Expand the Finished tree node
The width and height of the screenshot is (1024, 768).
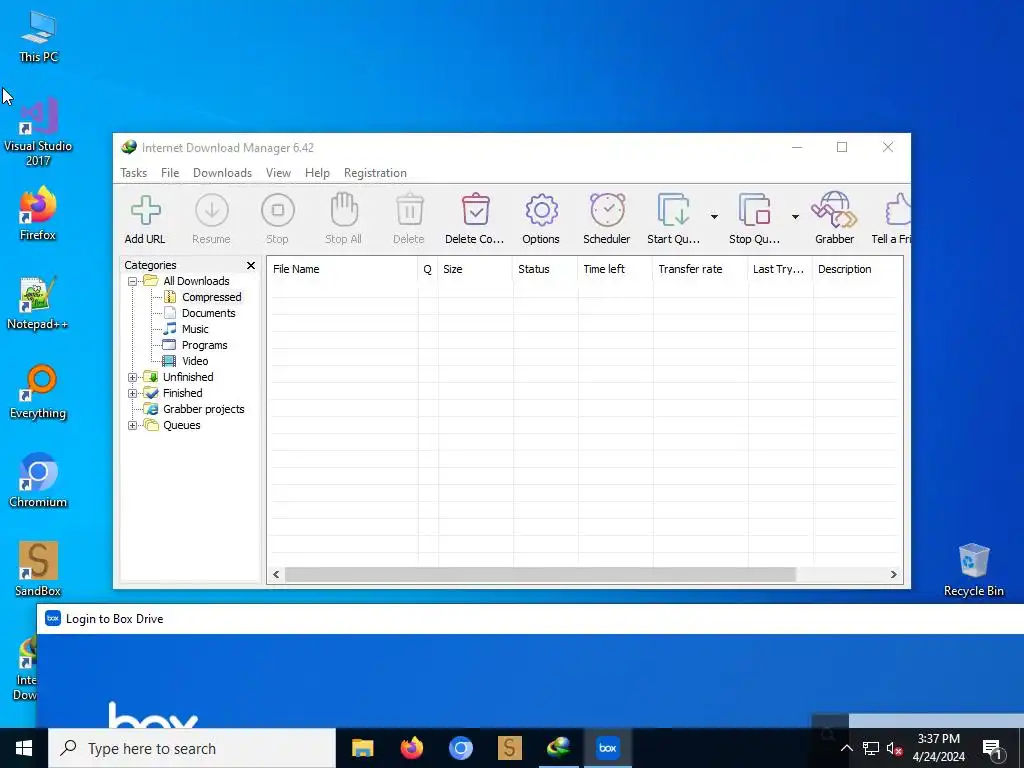pos(133,393)
